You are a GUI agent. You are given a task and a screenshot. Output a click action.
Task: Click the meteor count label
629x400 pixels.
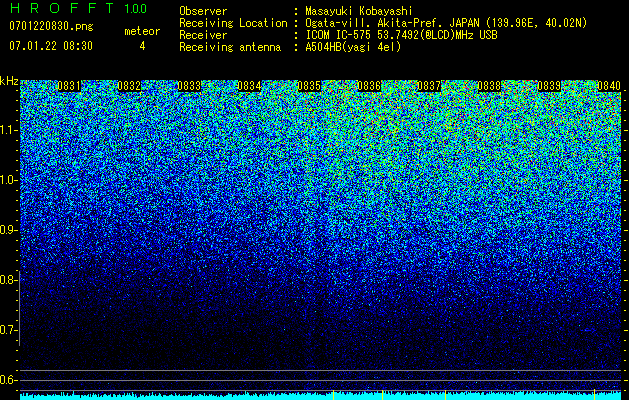[142, 31]
